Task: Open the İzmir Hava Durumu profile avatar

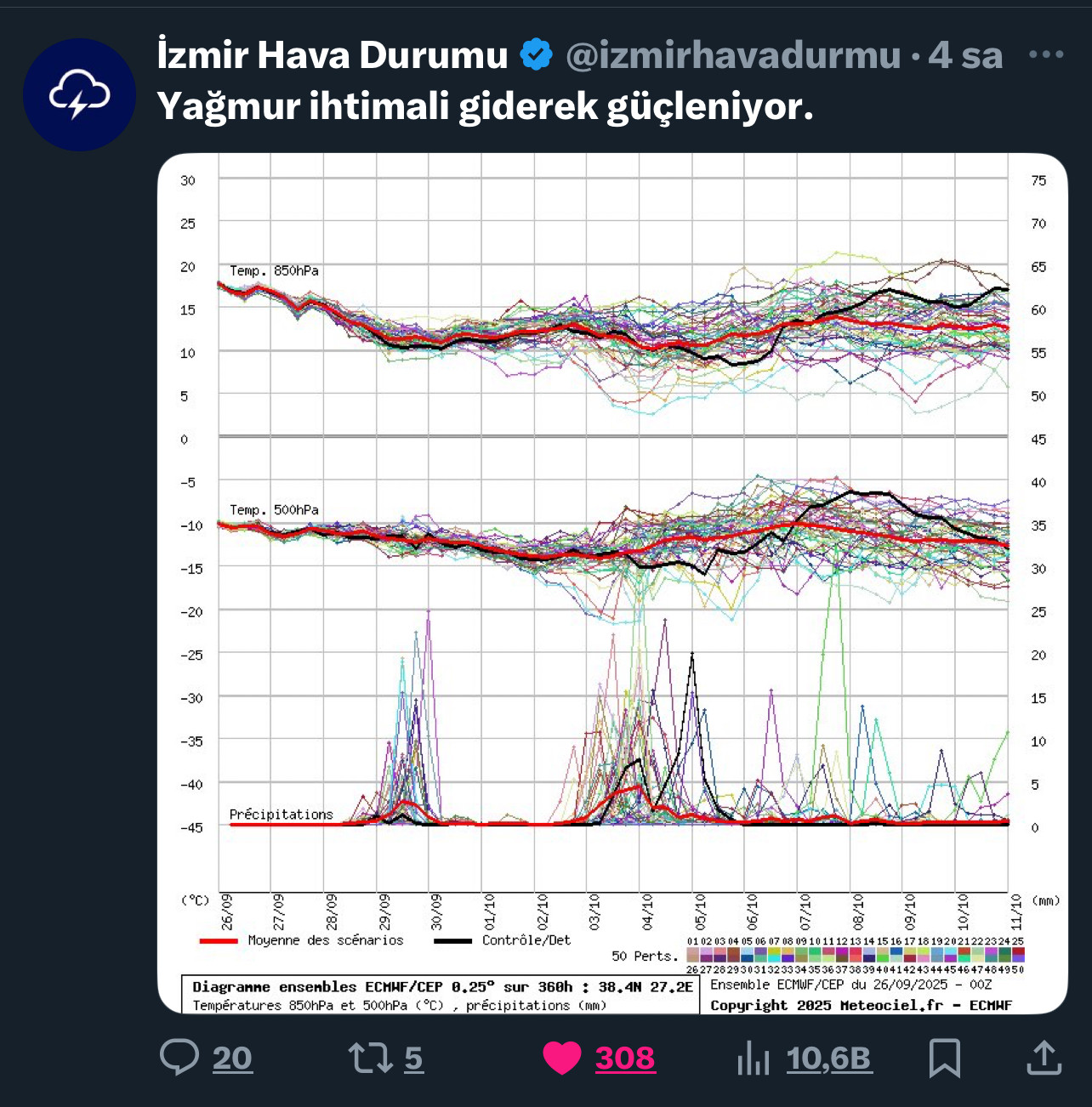Action: (x=79, y=94)
